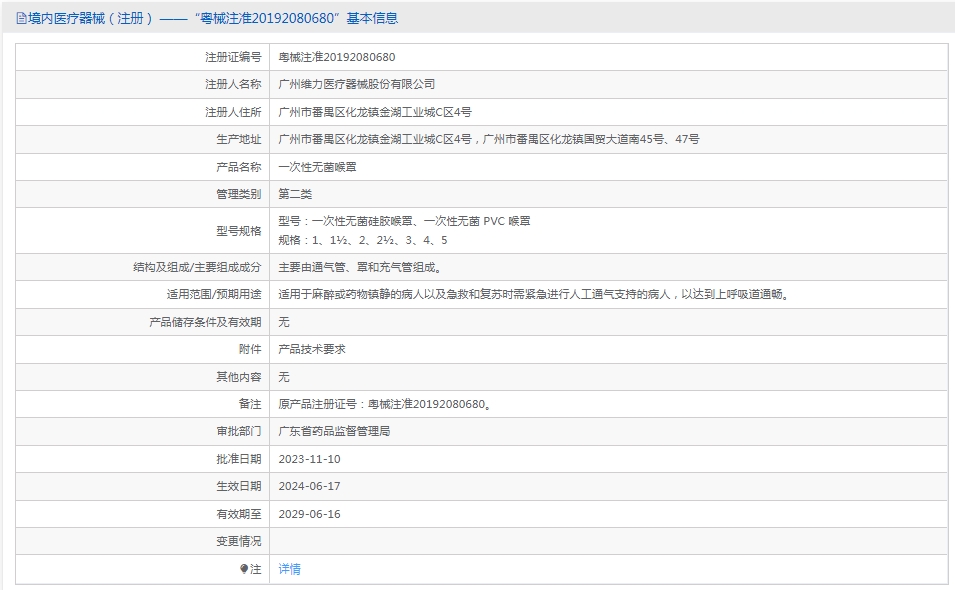The width and height of the screenshot is (955, 590).
Task: Click the 适用范围/预期用途 description text
Action: tap(534, 295)
